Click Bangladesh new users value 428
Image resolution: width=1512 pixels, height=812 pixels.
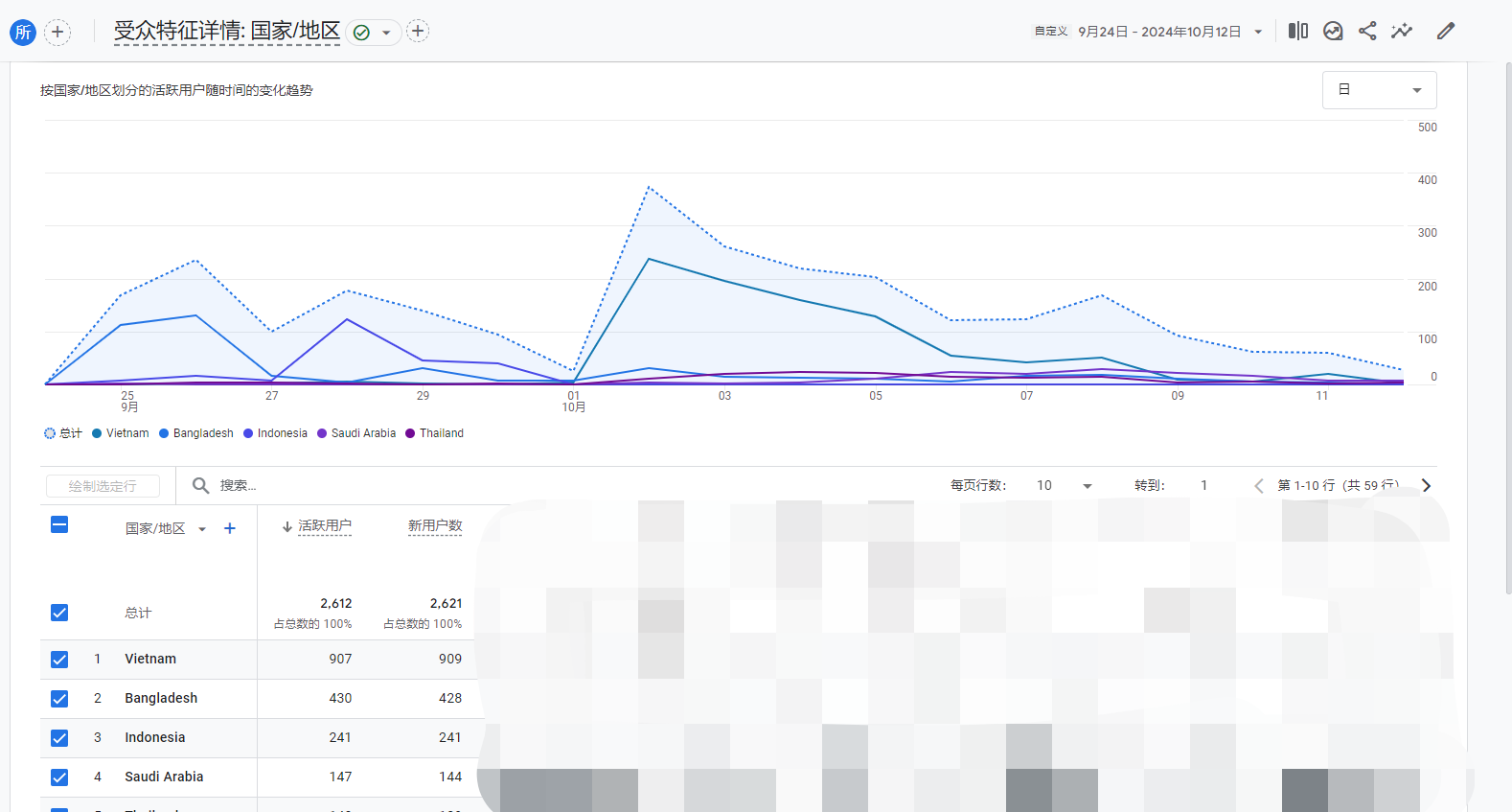(450, 698)
